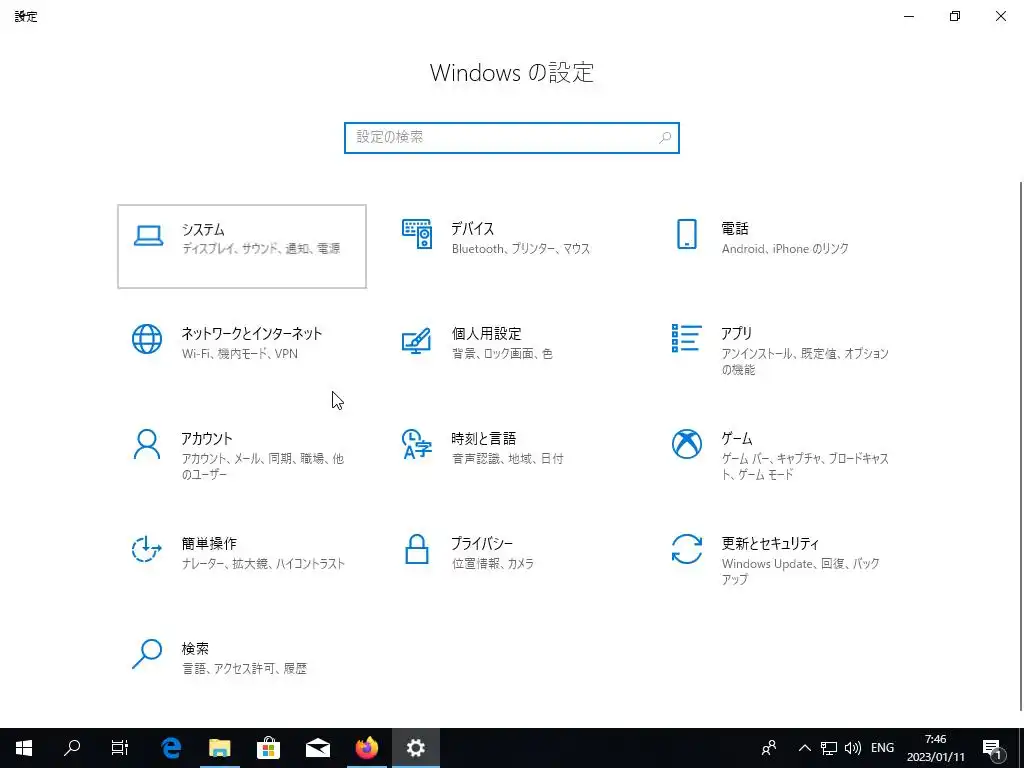Launch Microsoft Edge from the taskbar
Viewport: 1024px width, 768px height.
coord(171,748)
